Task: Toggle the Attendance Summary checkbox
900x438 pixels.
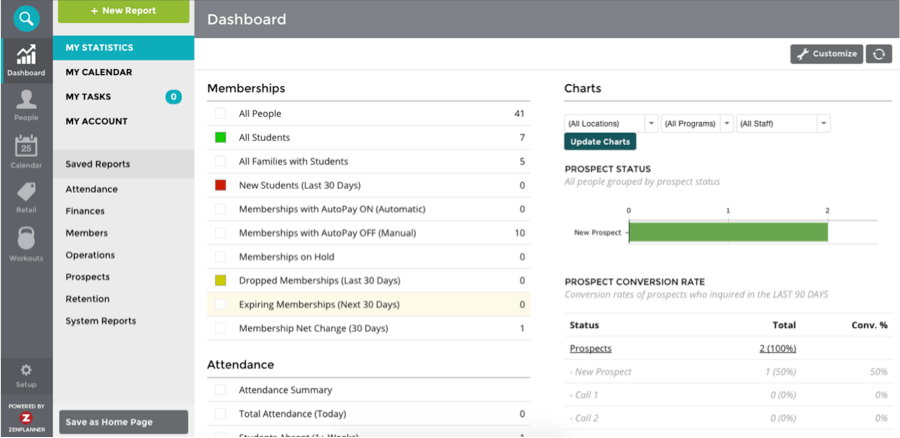Action: coord(220,390)
